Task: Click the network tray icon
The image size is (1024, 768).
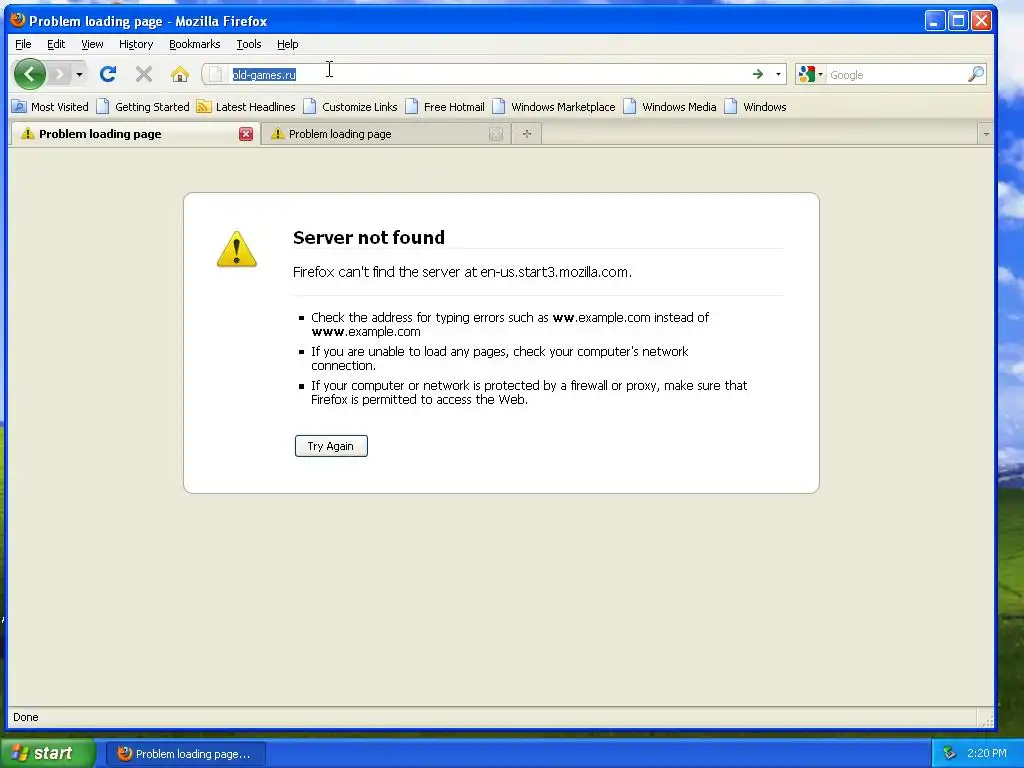Action: point(949,754)
